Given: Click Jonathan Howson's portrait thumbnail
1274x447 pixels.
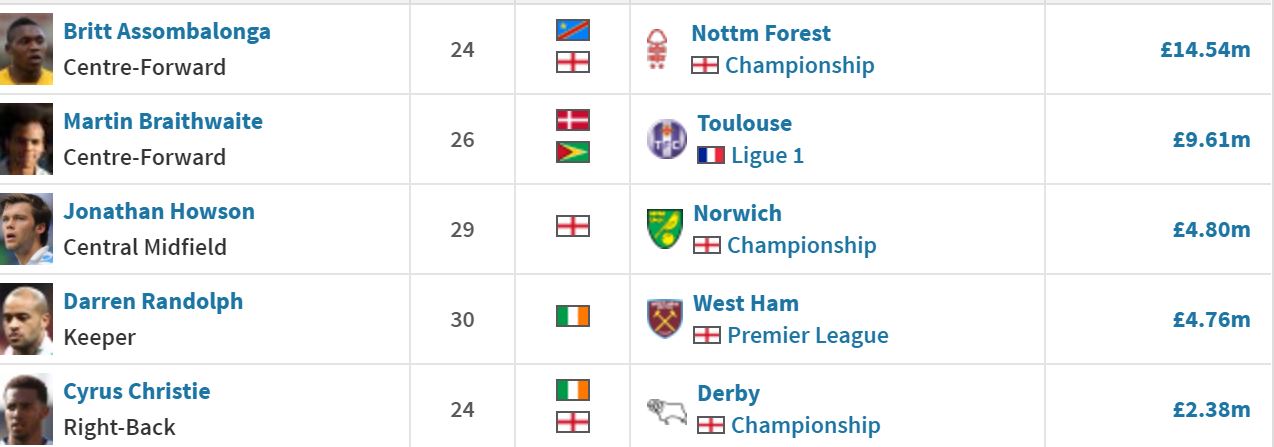Looking at the screenshot, I should [26, 229].
